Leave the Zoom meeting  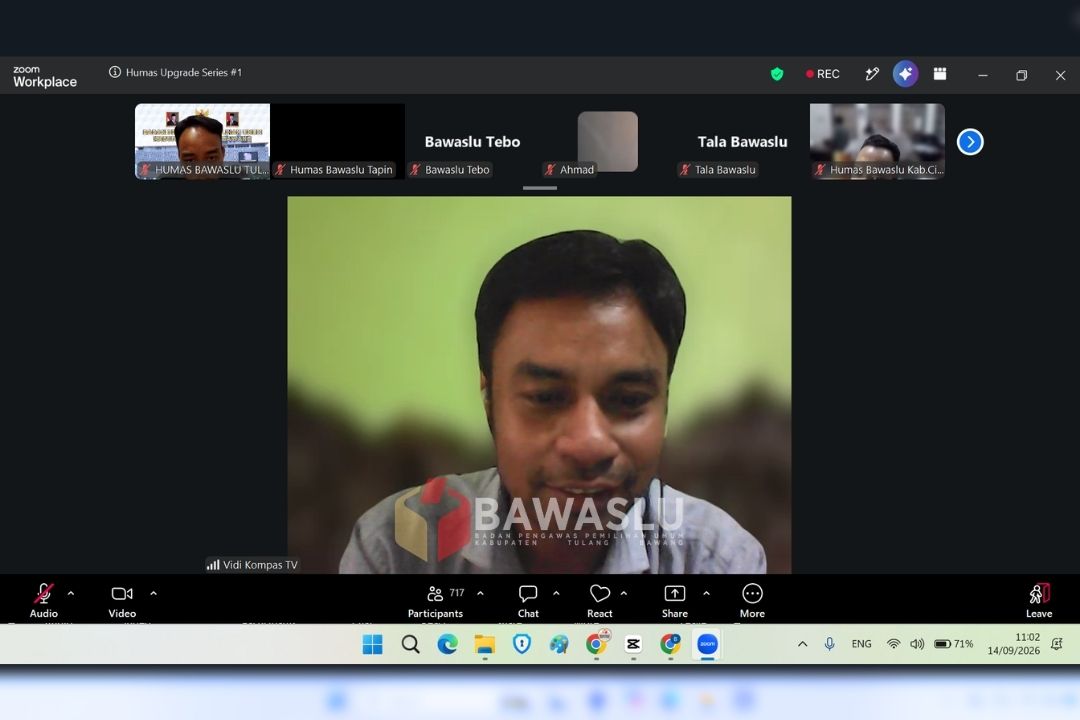pyautogui.click(x=1039, y=600)
